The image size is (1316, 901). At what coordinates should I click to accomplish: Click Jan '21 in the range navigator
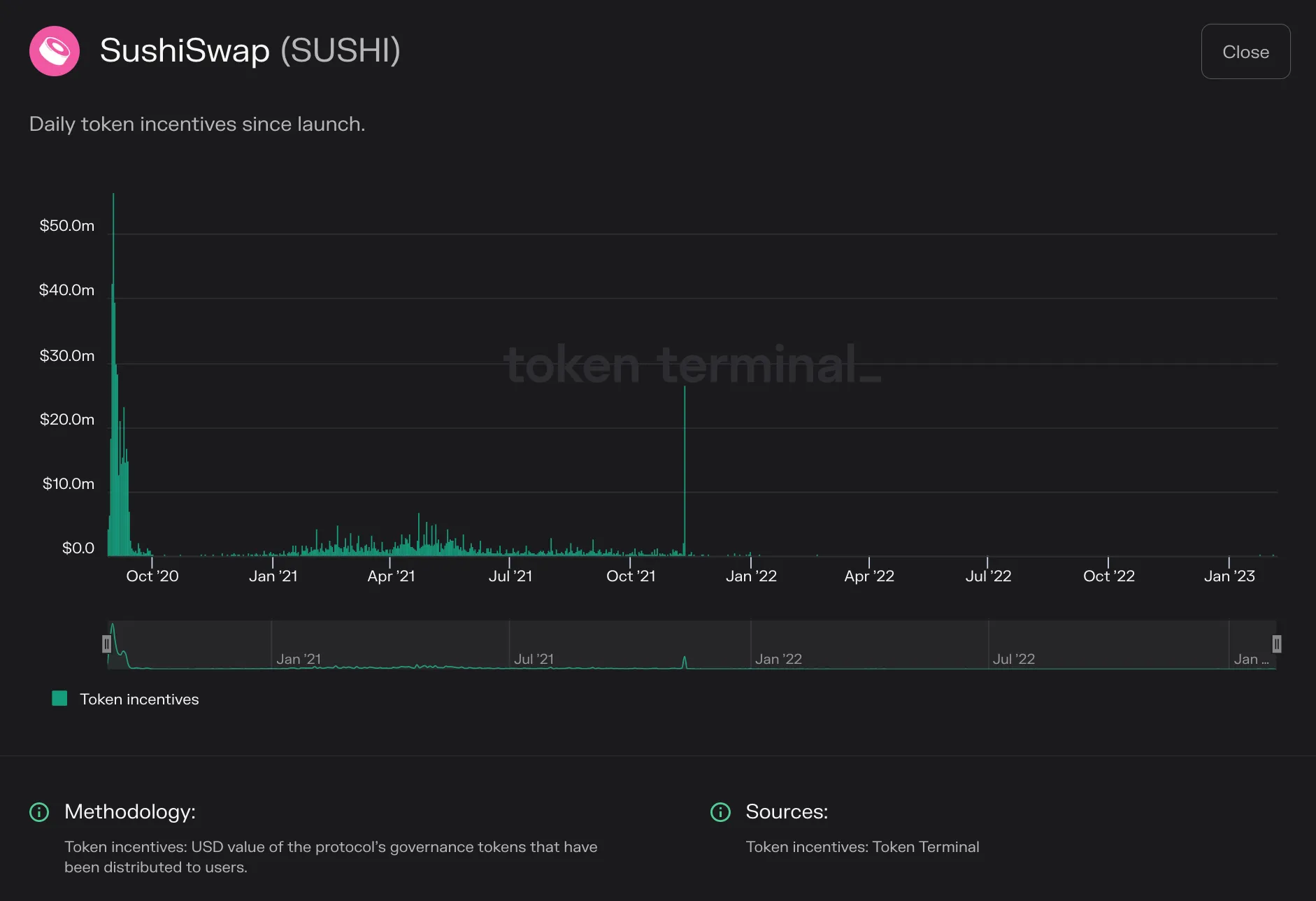click(299, 659)
